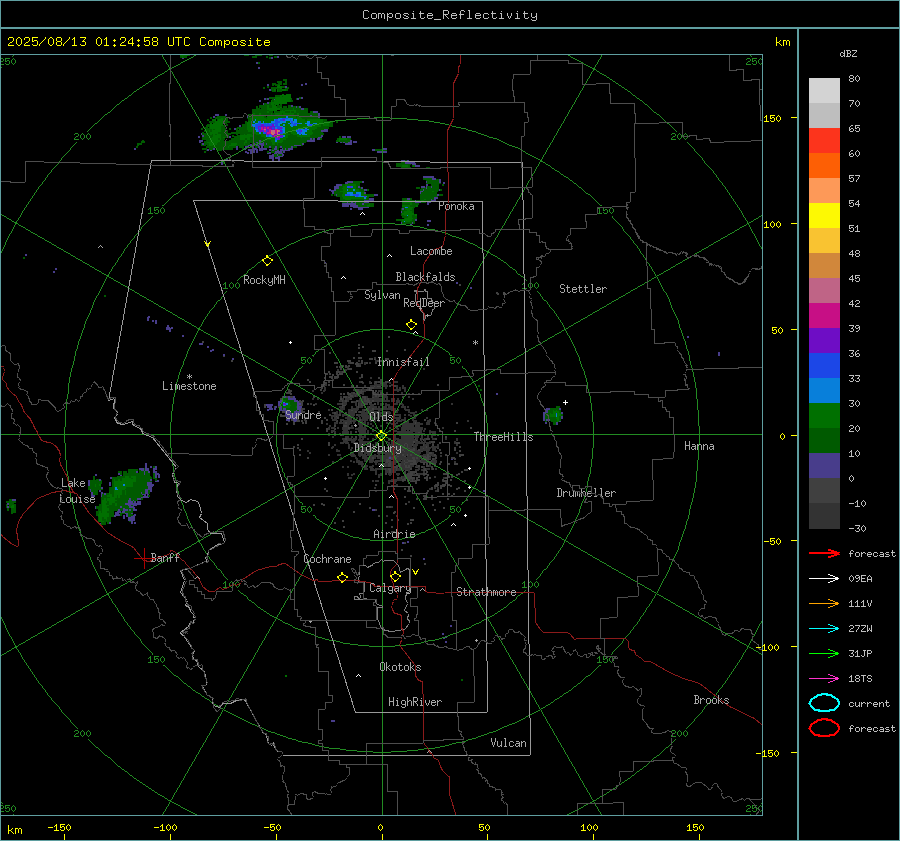900x841 pixels.
Task: Click the 'Calgary' city label
Action: pos(390,588)
